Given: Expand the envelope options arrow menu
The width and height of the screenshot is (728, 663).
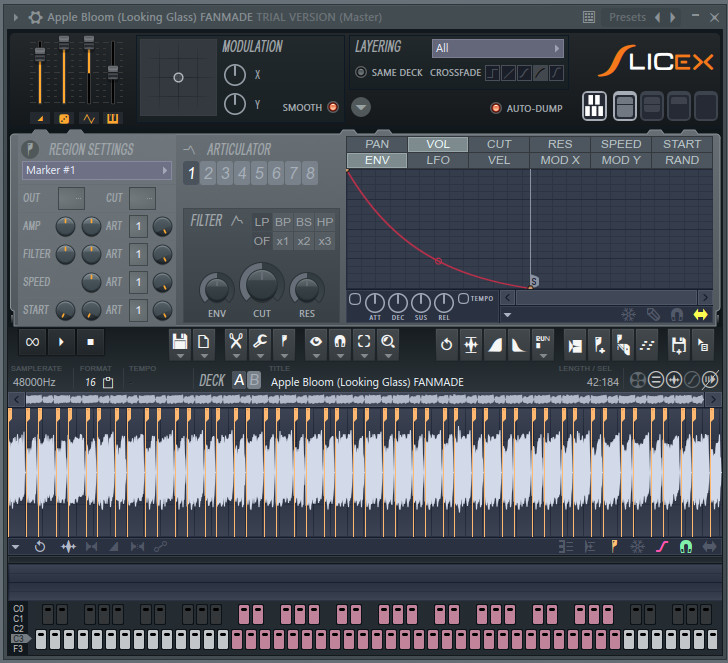Looking at the screenshot, I should (x=508, y=315).
